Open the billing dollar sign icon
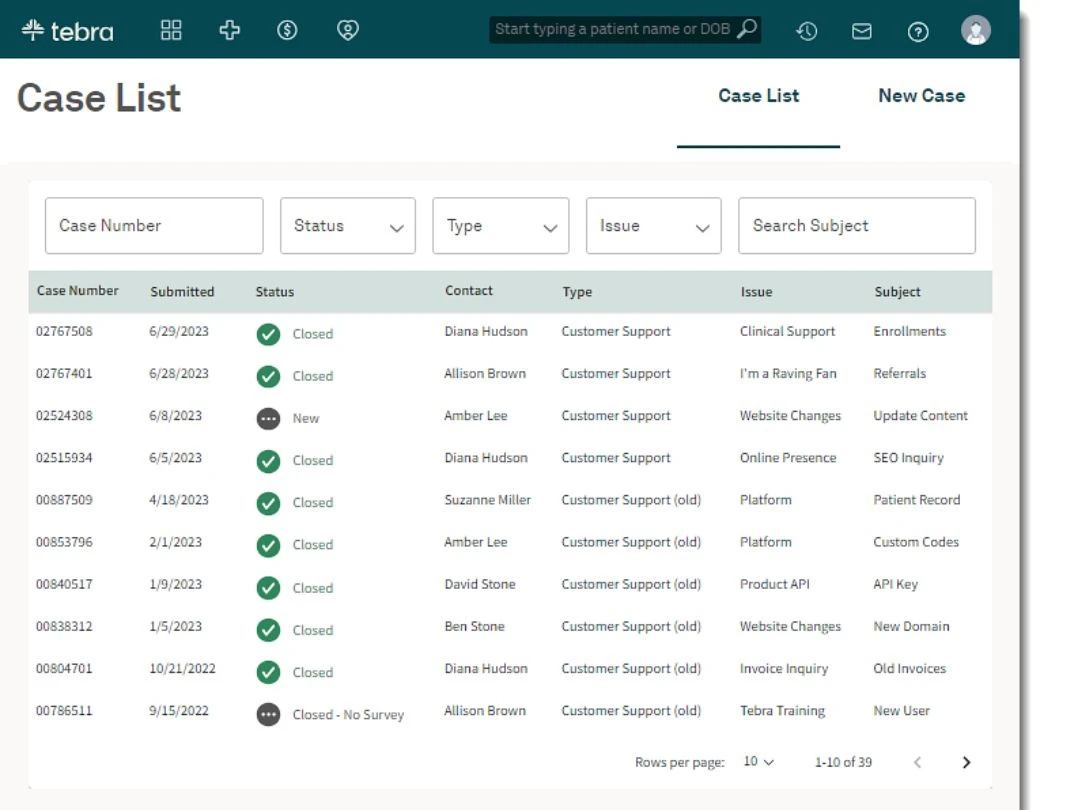Screen dimensions: 1080x810 (287, 30)
